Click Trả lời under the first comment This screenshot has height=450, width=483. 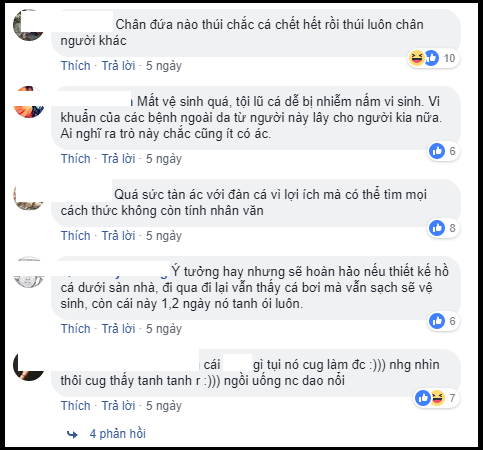(118, 66)
